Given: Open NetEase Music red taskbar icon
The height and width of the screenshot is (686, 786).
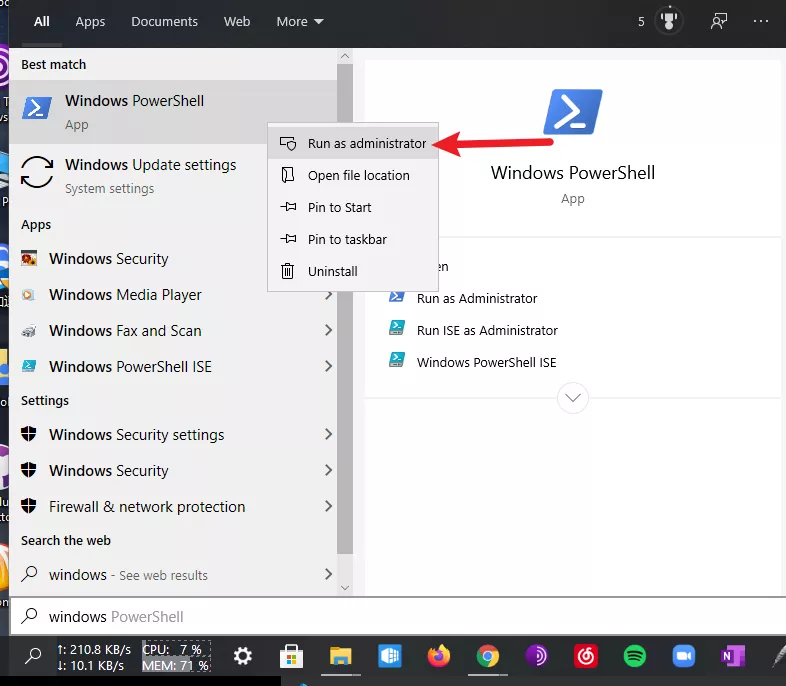Looking at the screenshot, I should tap(586, 656).
